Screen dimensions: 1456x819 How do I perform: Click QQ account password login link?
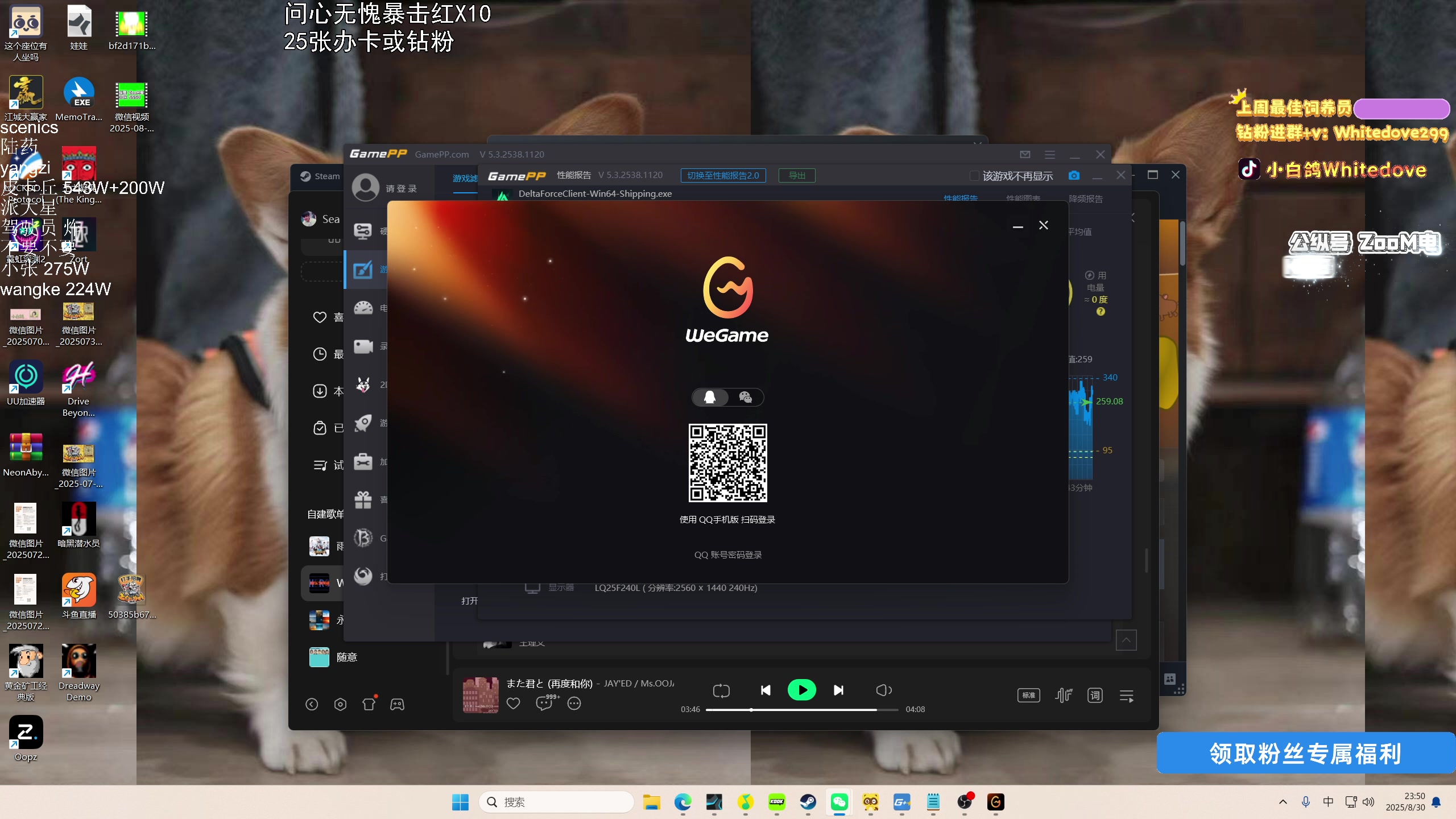coord(728,555)
